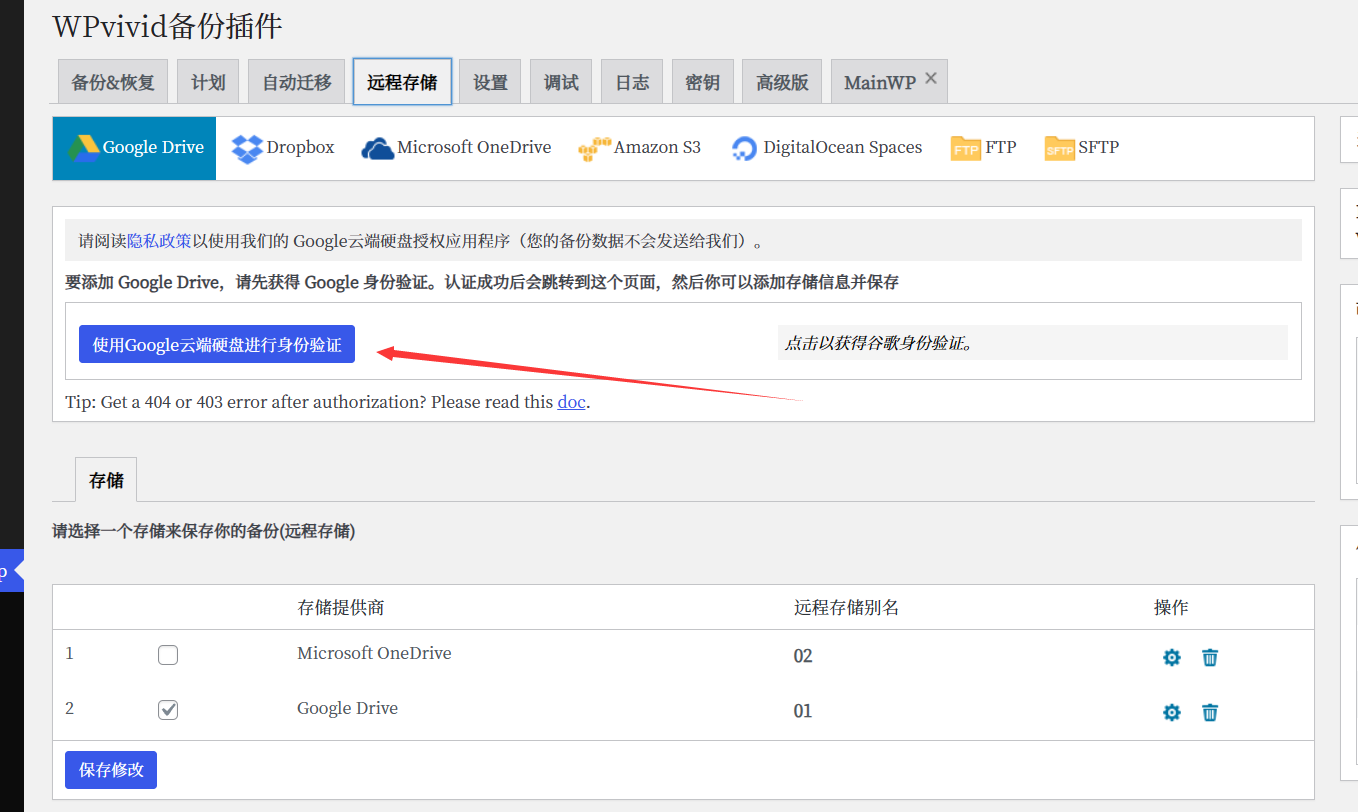Switch to the 自动迁移 tab
The image size is (1358, 812).
coord(297,82)
